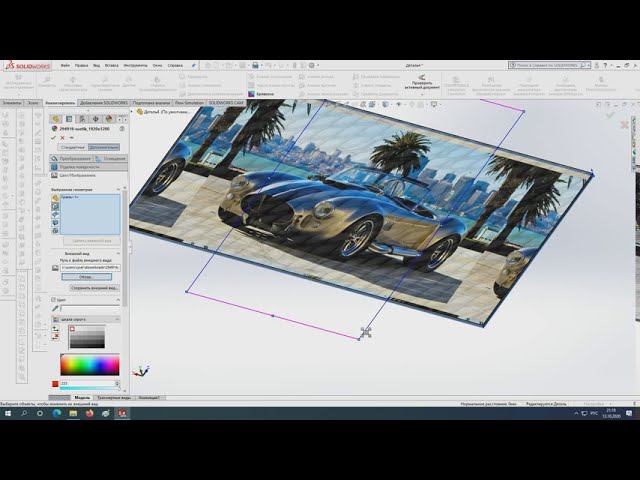Click the user account icon at top right
This screenshot has width=640, height=480.
tap(596, 65)
